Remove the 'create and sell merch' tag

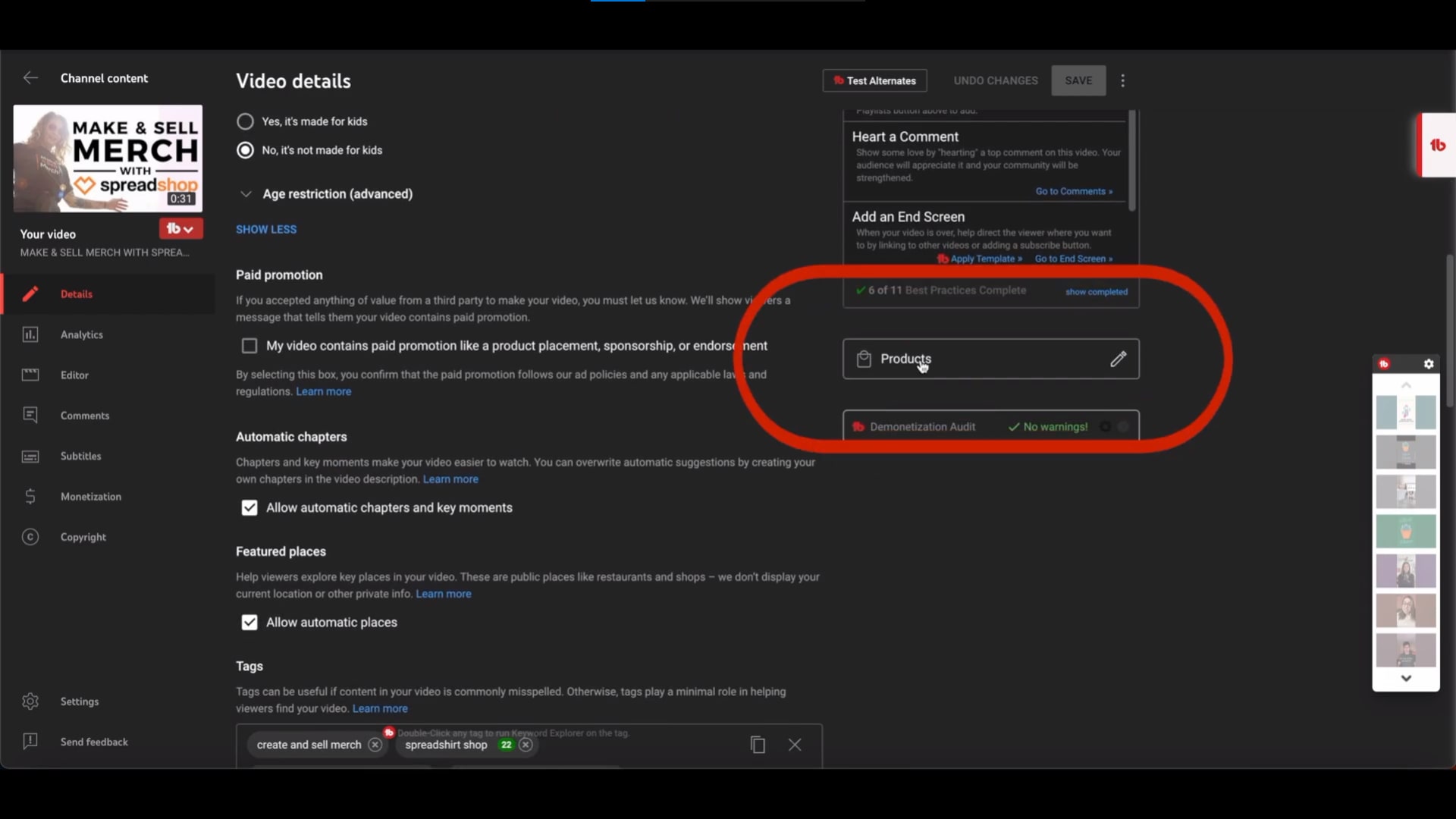click(x=375, y=745)
